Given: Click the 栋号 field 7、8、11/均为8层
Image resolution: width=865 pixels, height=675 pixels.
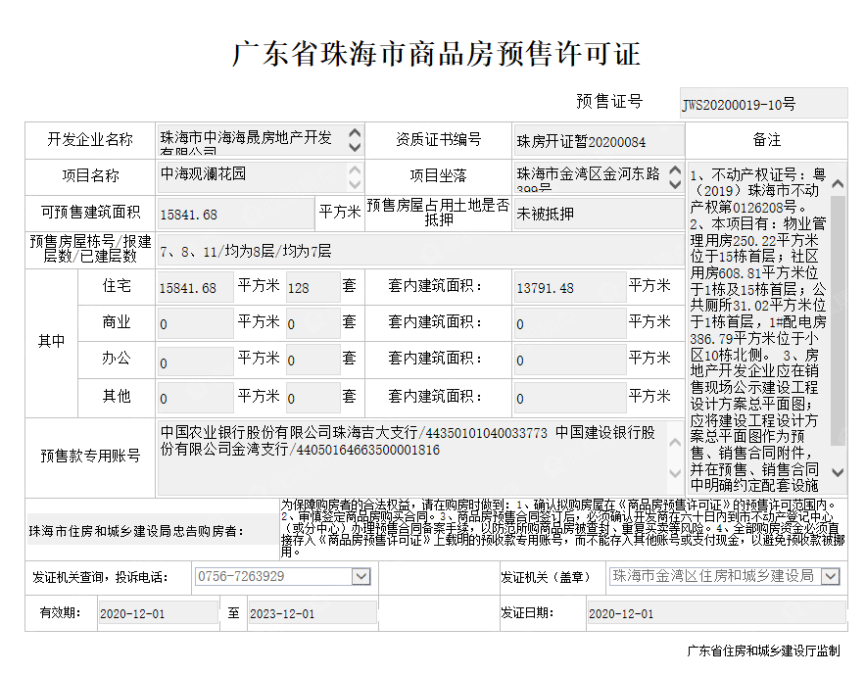Looking at the screenshot, I should 420,251.
